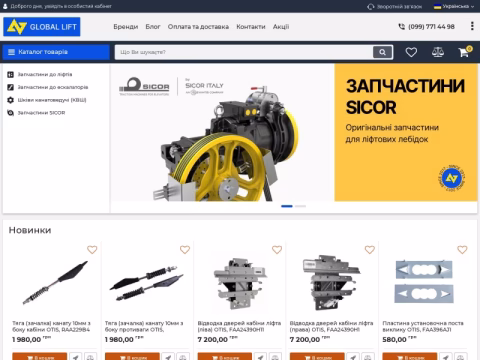Open the mounting plate product image
Screen dimensions: 480x360
click(x=424, y=282)
